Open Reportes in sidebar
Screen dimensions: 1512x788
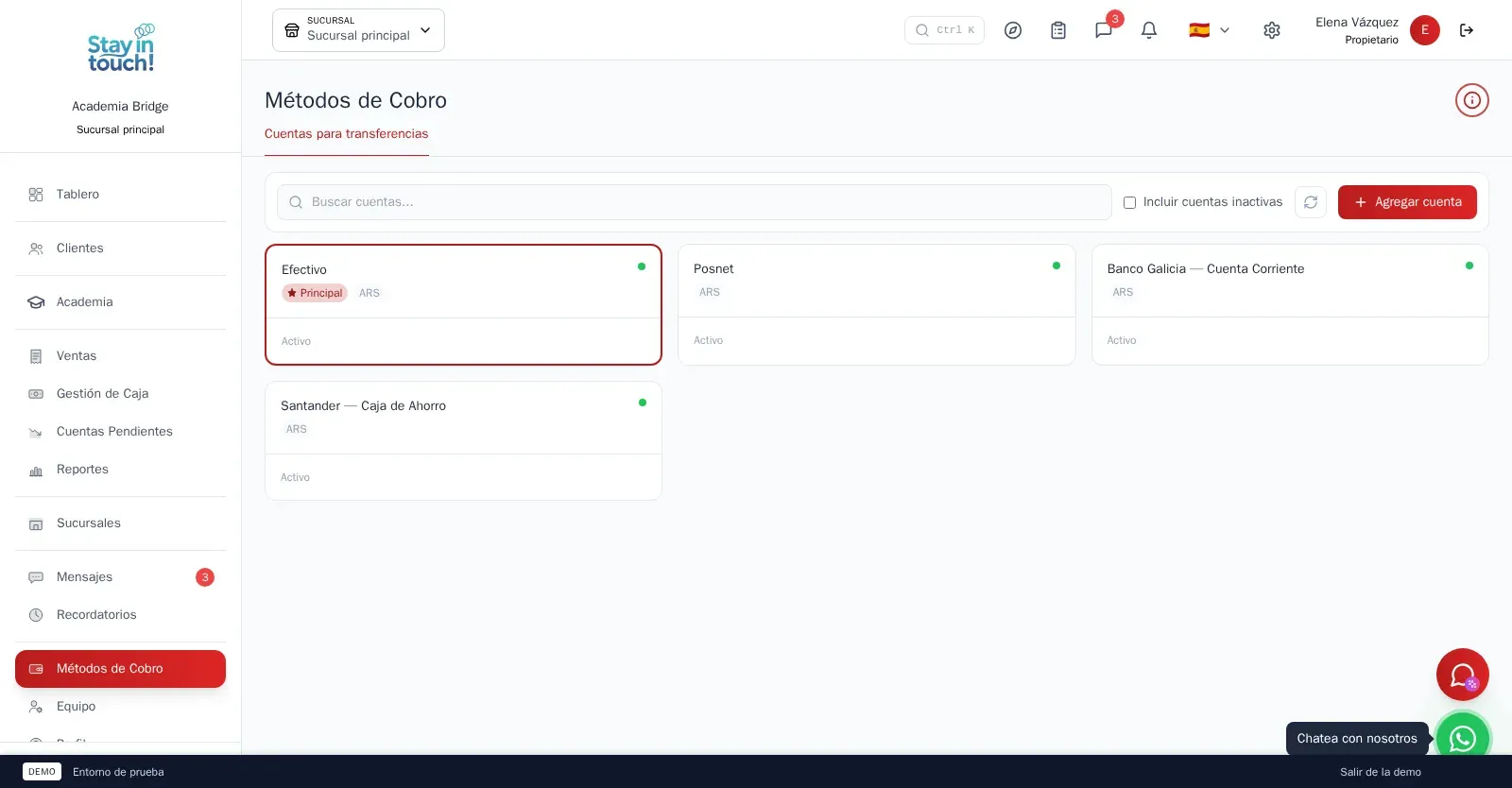click(x=120, y=470)
